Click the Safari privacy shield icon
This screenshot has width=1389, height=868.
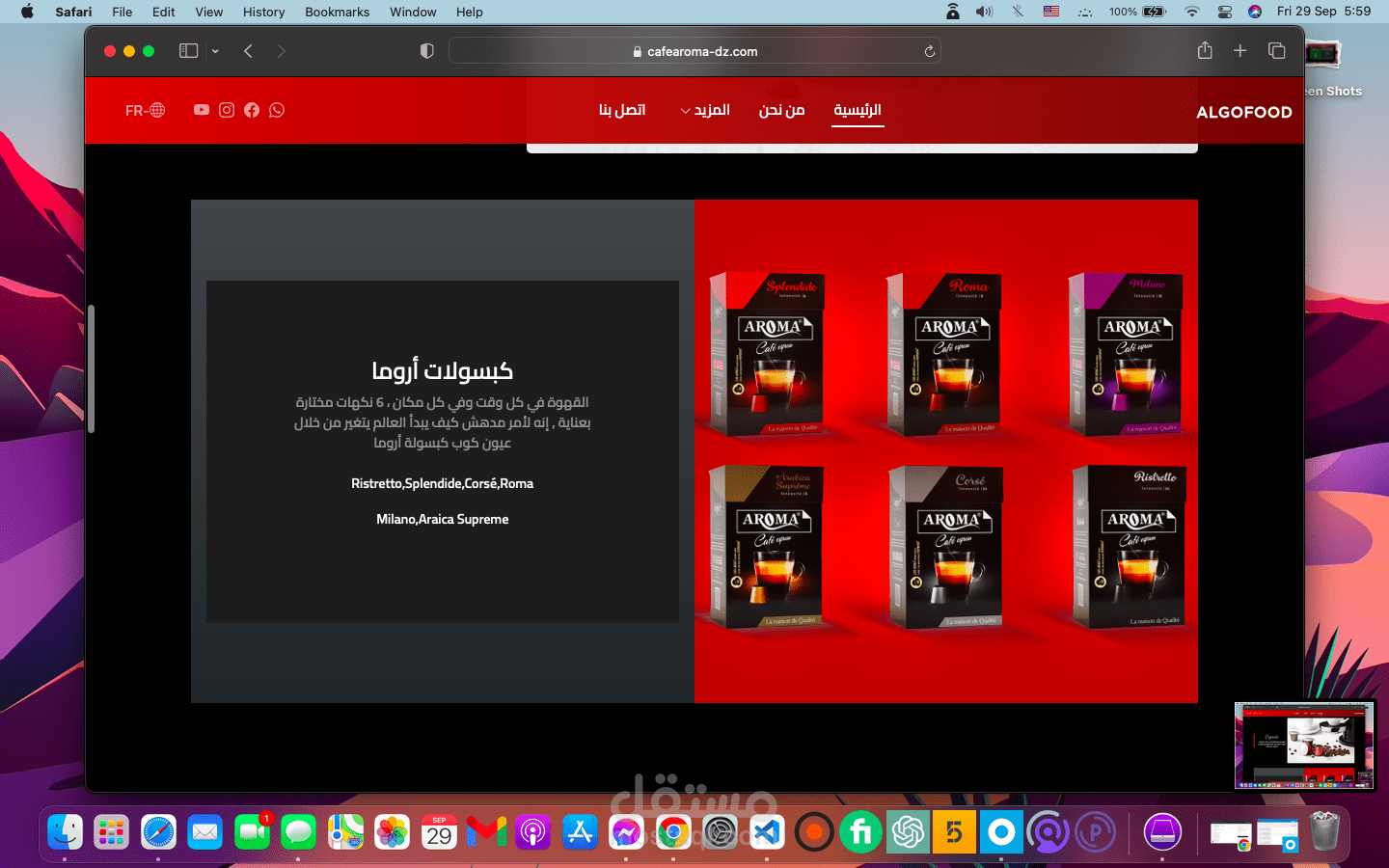[x=427, y=51]
